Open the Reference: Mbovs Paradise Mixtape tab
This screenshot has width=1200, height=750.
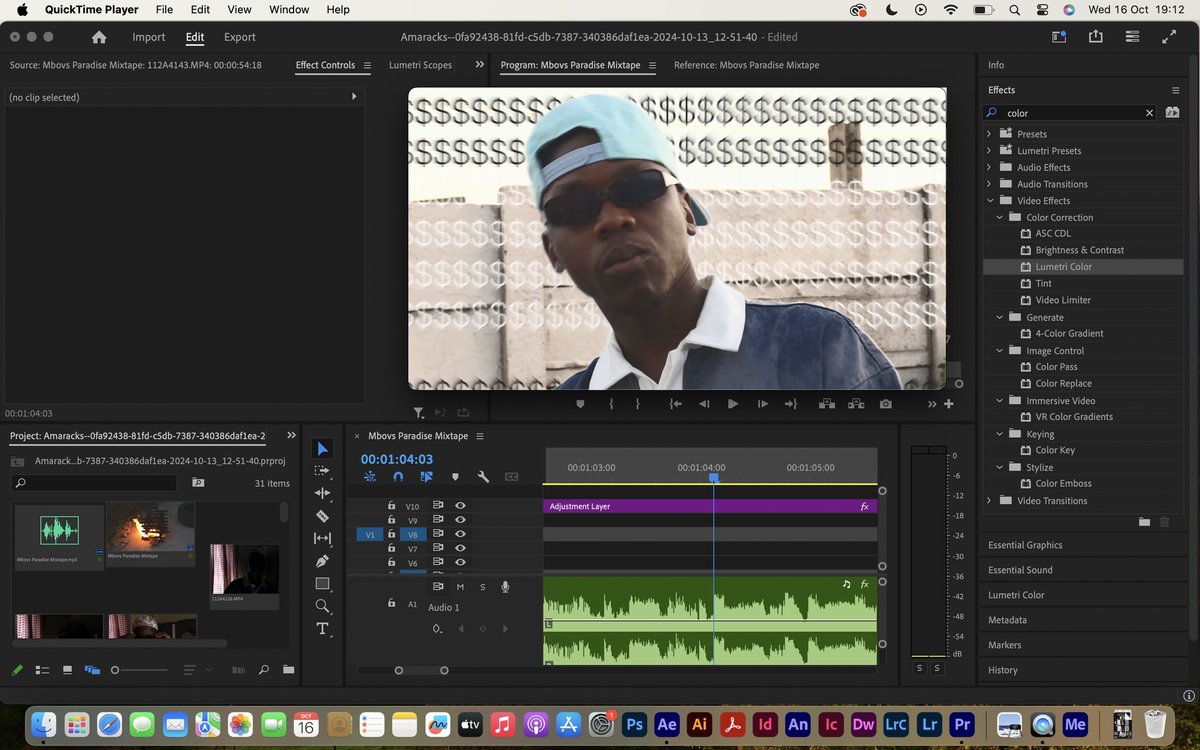tap(746, 65)
